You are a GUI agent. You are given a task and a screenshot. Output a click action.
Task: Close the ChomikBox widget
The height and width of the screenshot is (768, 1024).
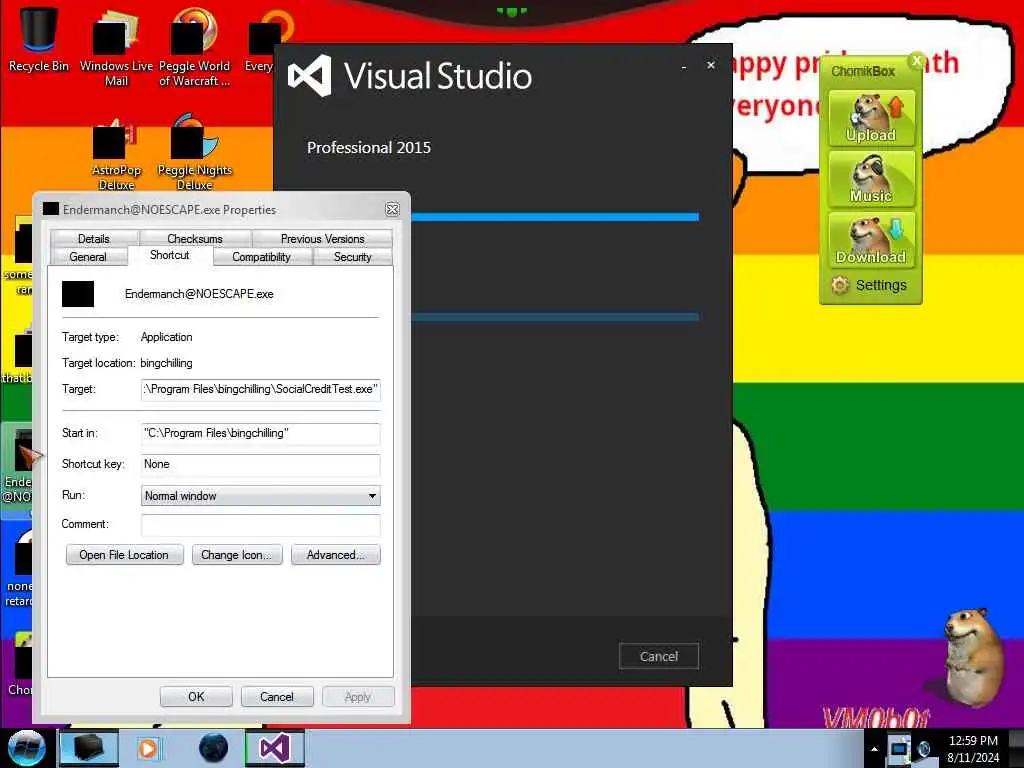916,61
